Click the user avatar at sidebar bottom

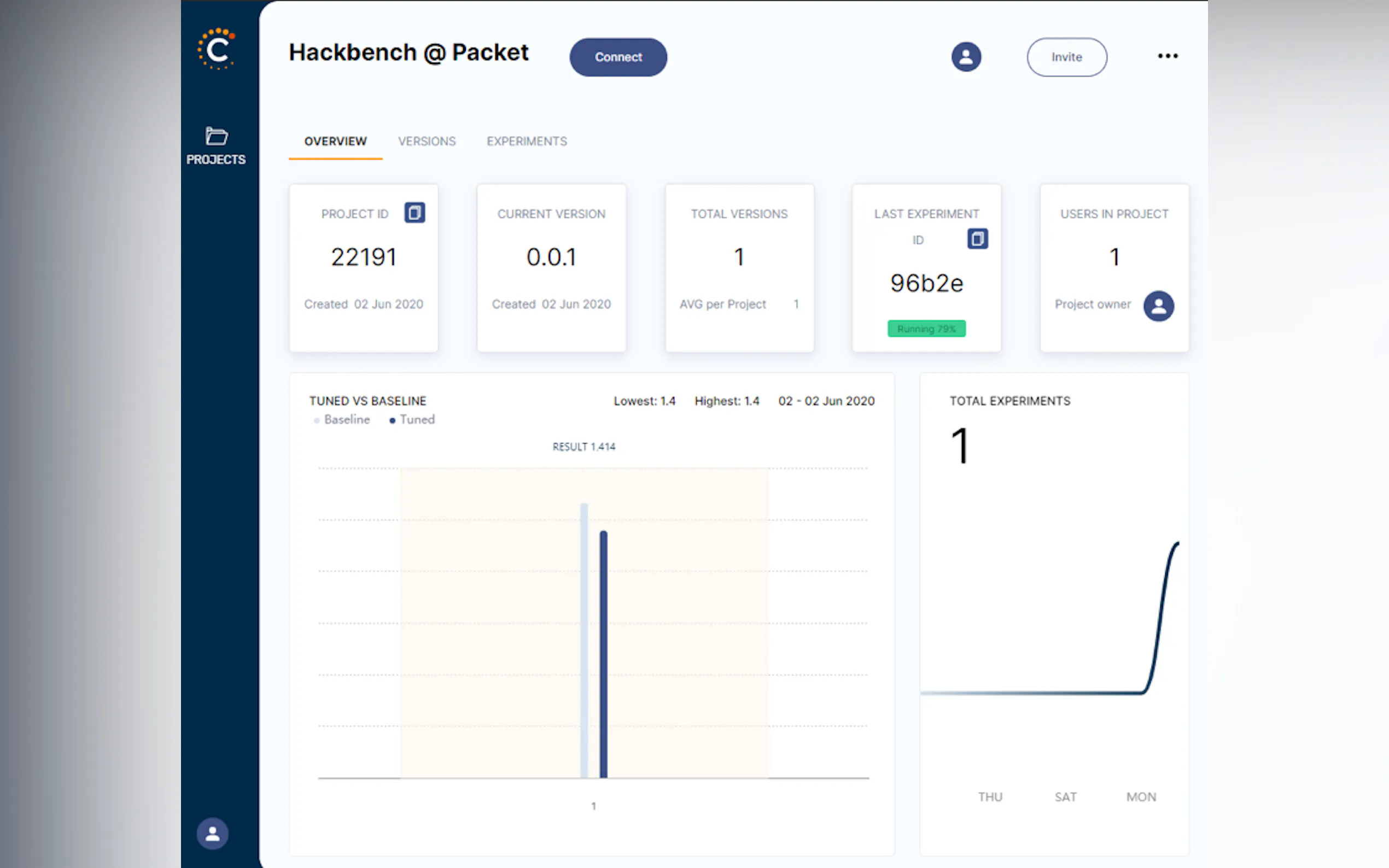(213, 833)
